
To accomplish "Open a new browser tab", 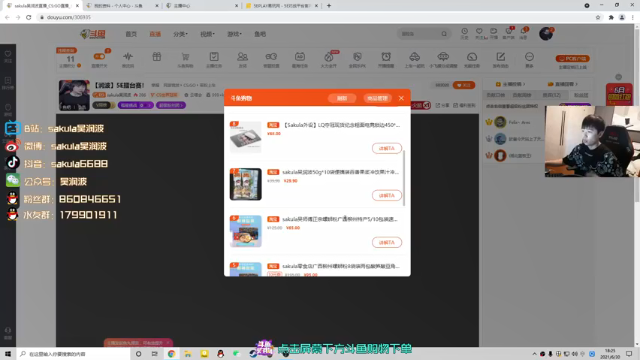I will (x=329, y=6).
